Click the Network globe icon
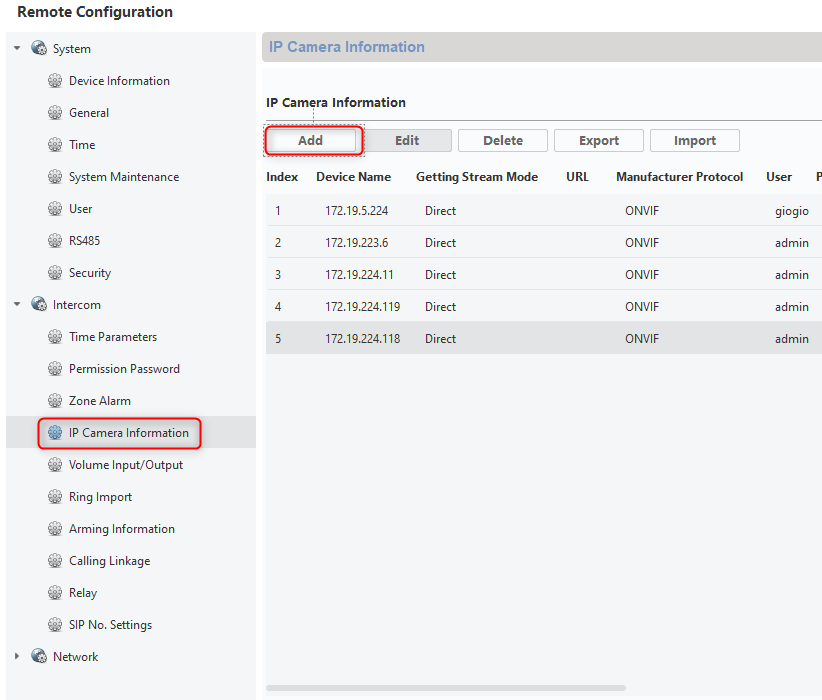822x700 pixels. coord(39,655)
